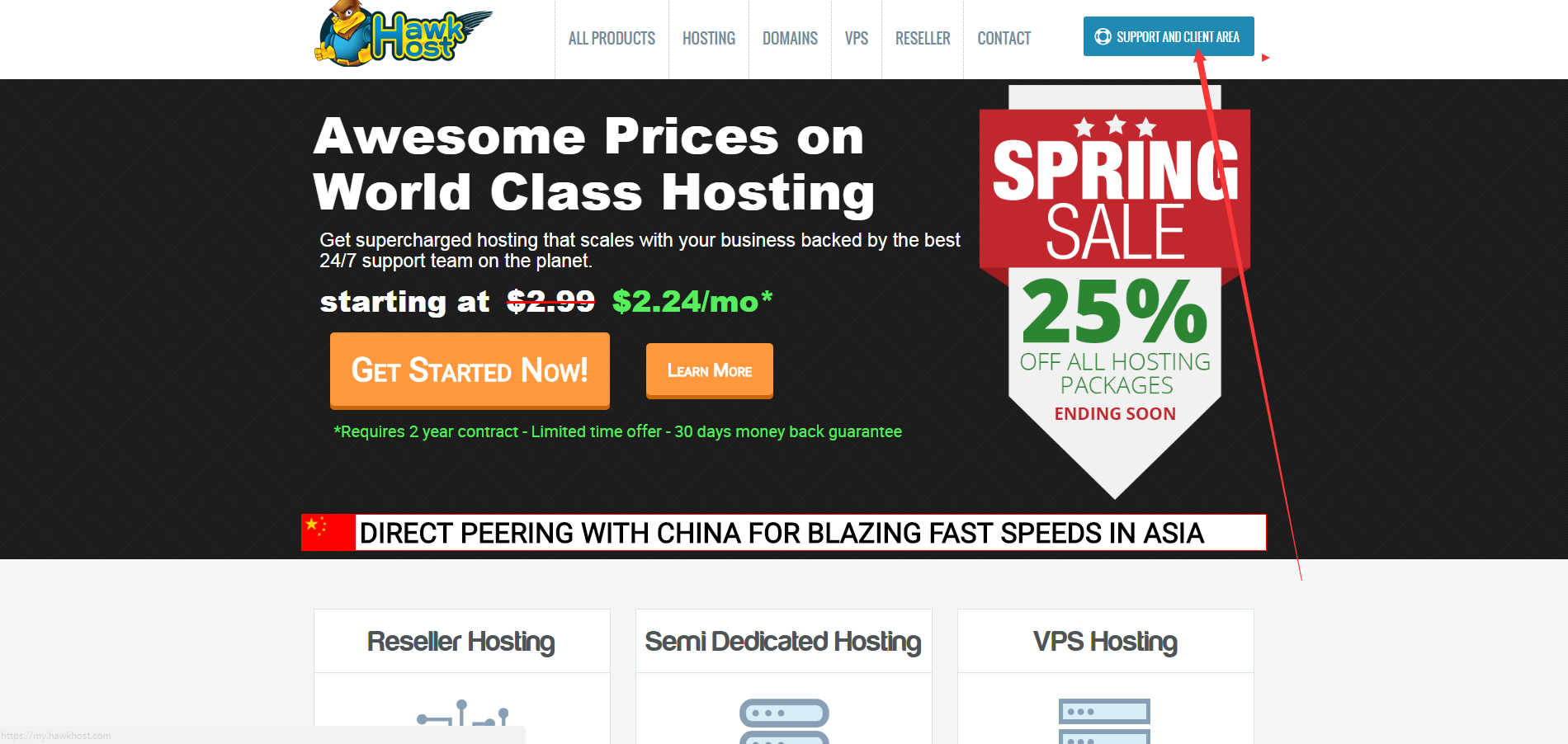Go to the Domains menu
Image resolution: width=1568 pixels, height=744 pixels.
click(x=790, y=39)
